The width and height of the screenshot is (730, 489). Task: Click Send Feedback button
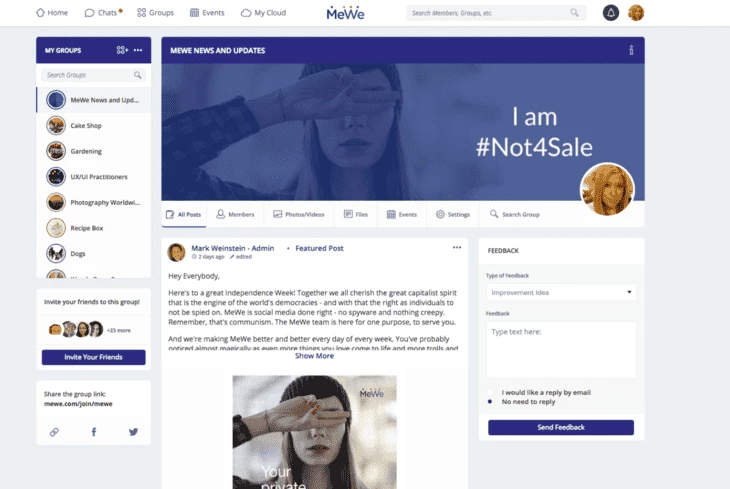(x=561, y=427)
